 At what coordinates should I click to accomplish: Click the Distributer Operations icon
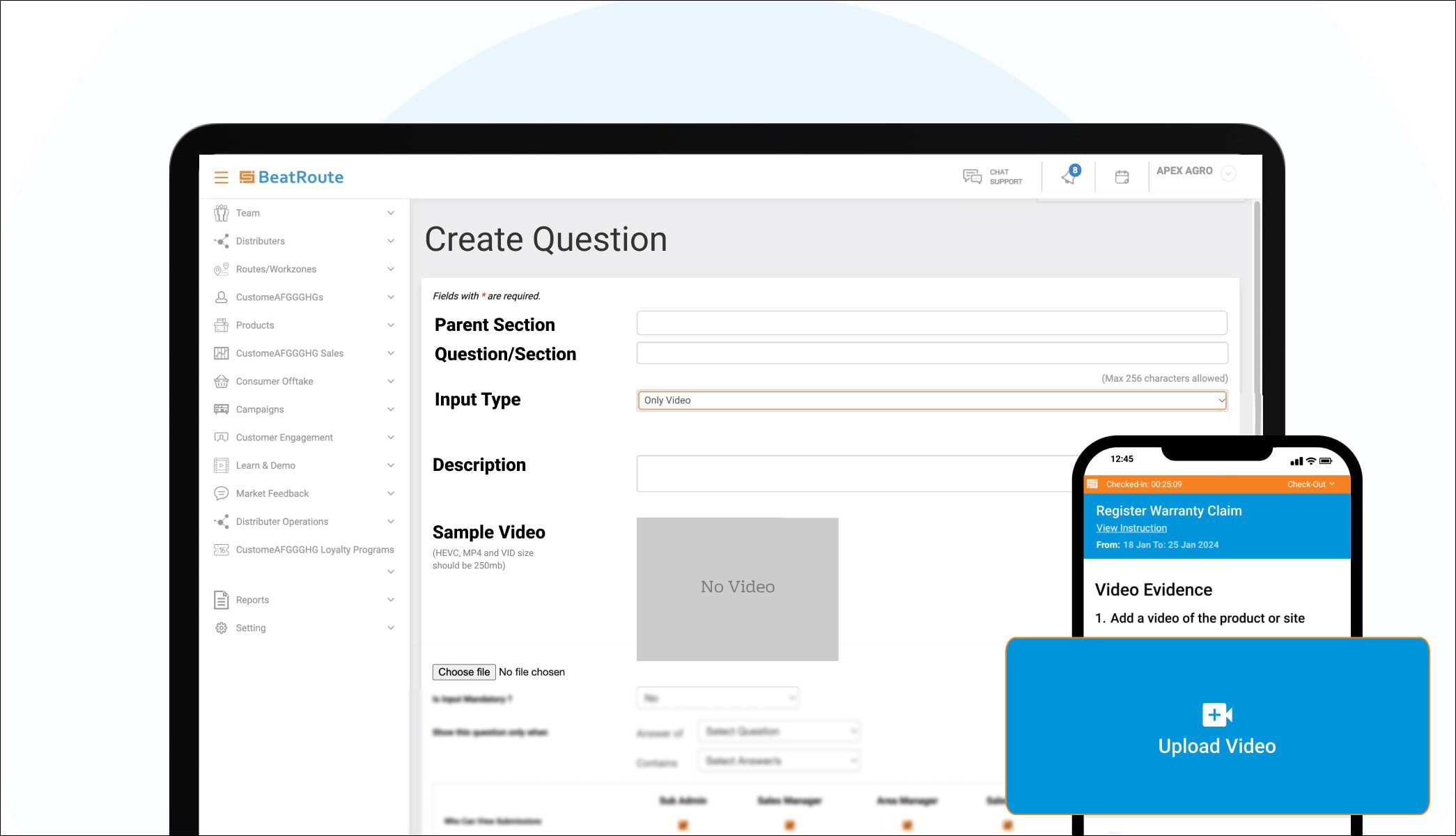point(221,522)
